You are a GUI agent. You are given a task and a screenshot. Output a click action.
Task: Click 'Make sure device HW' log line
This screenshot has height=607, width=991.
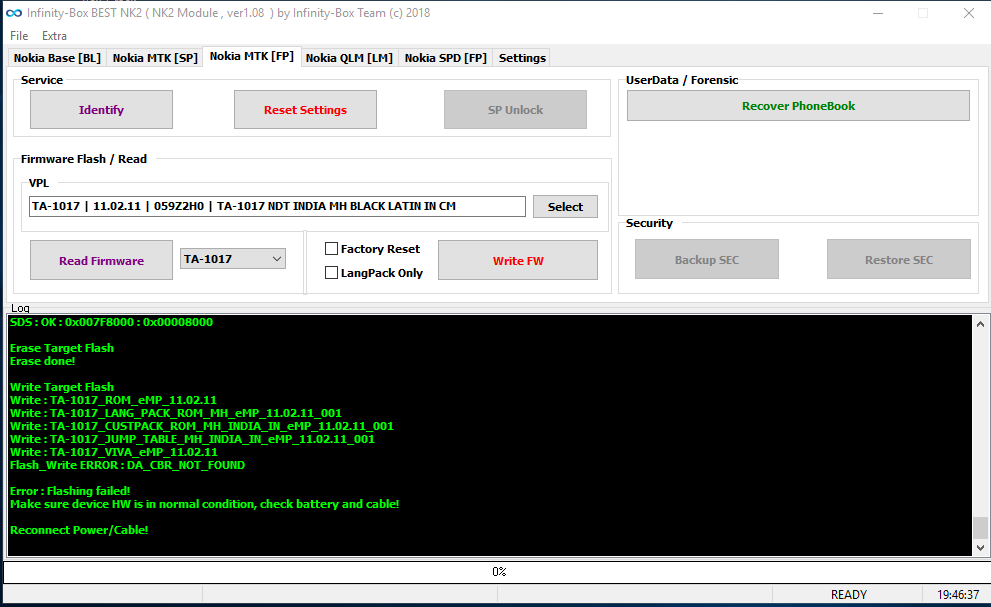click(x=205, y=504)
